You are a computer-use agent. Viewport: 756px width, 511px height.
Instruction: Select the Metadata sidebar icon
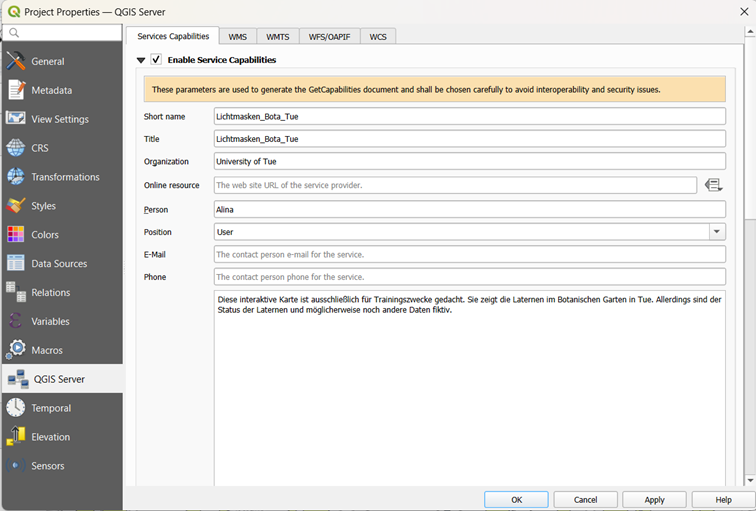pos(16,90)
